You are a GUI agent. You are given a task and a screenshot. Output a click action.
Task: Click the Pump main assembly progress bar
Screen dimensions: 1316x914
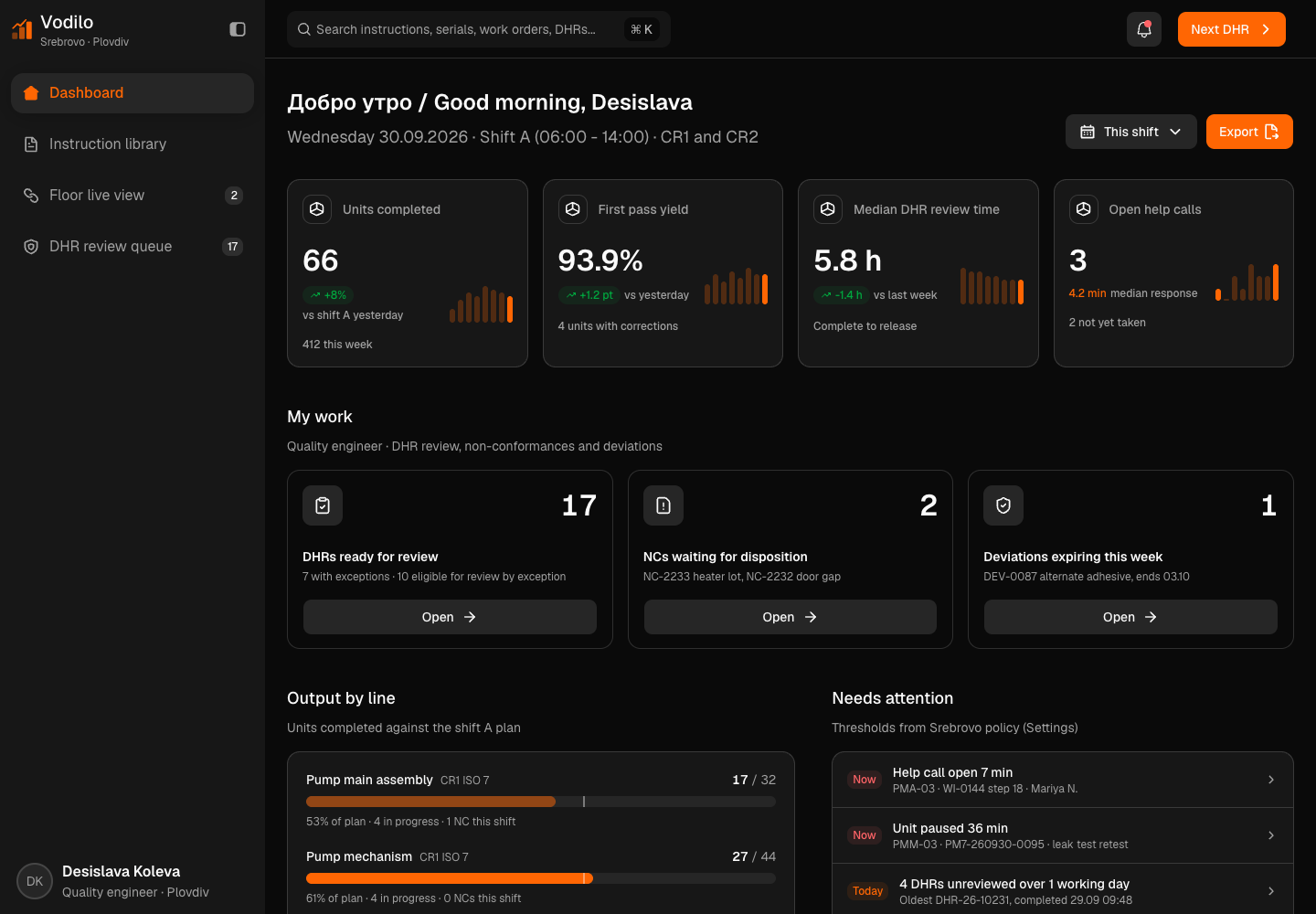(x=541, y=802)
